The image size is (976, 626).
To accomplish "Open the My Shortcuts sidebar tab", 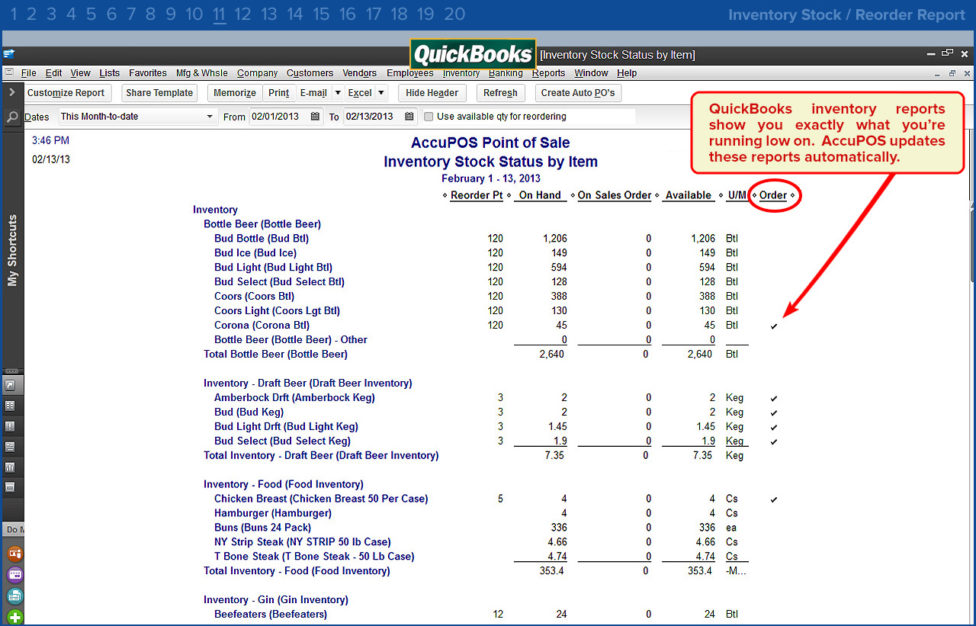I will click(x=12, y=250).
